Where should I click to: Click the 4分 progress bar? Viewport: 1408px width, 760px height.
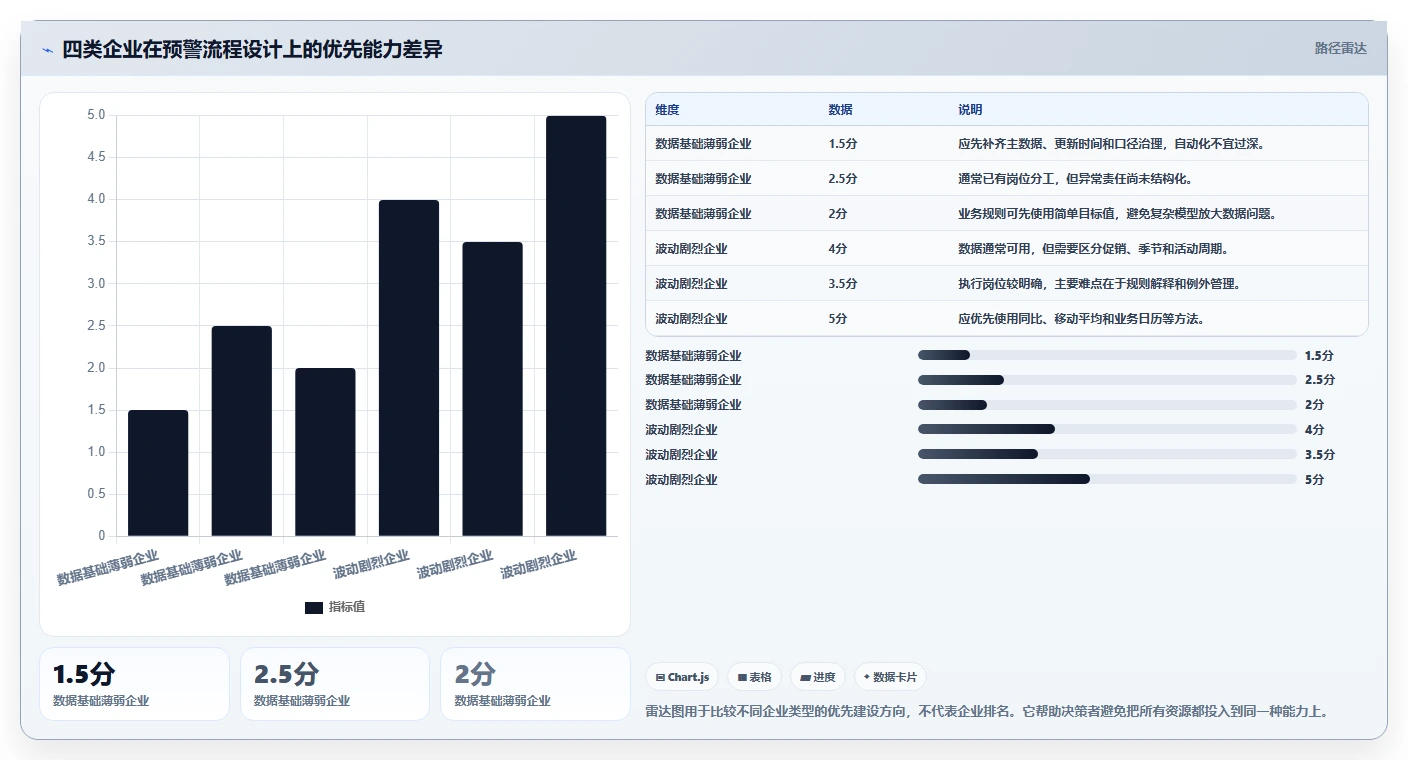[x=1107, y=430]
